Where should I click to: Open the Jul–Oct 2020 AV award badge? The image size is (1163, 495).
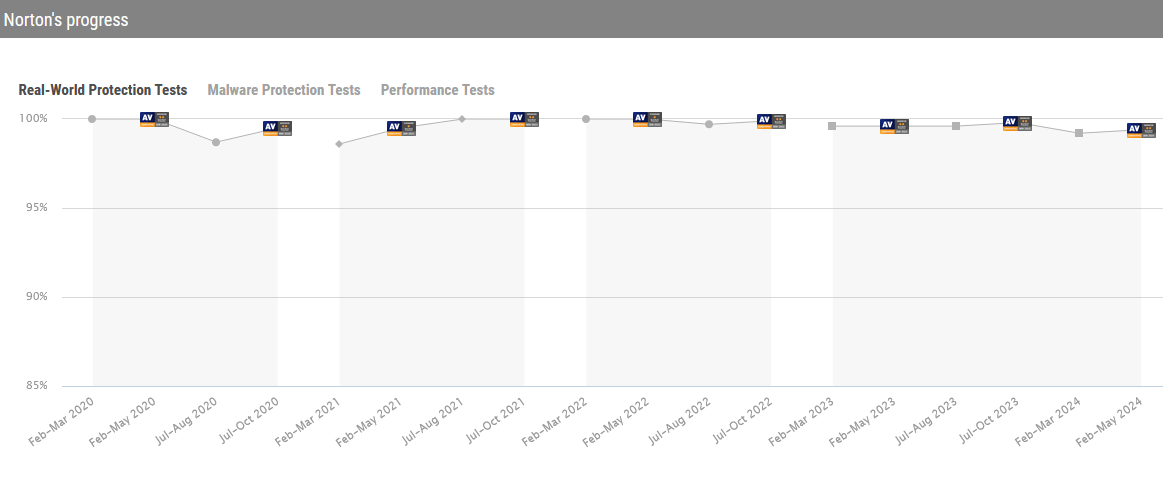pos(277,128)
